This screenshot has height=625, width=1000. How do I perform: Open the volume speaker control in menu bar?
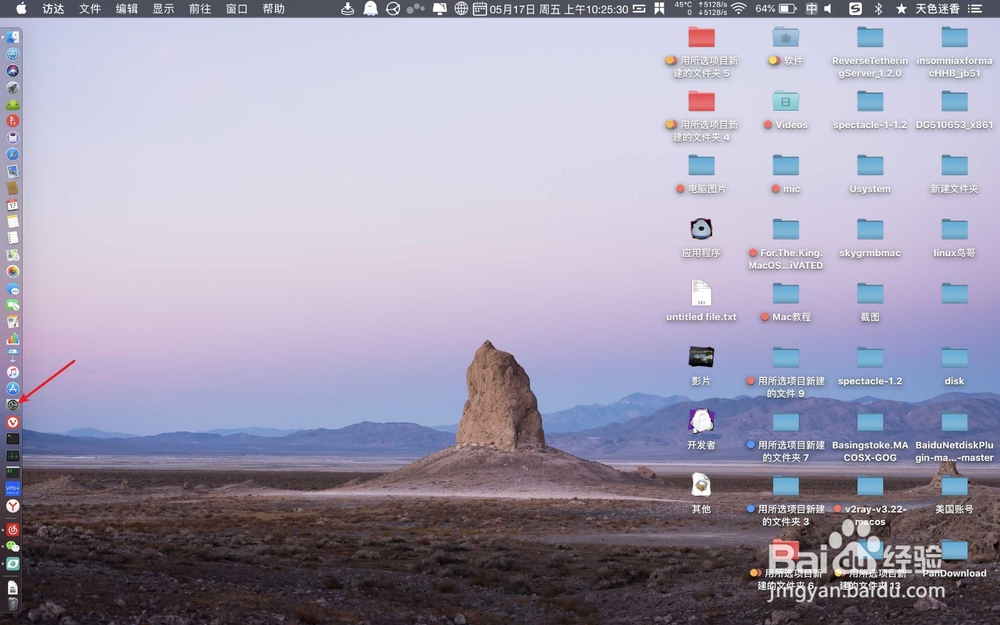click(x=828, y=8)
